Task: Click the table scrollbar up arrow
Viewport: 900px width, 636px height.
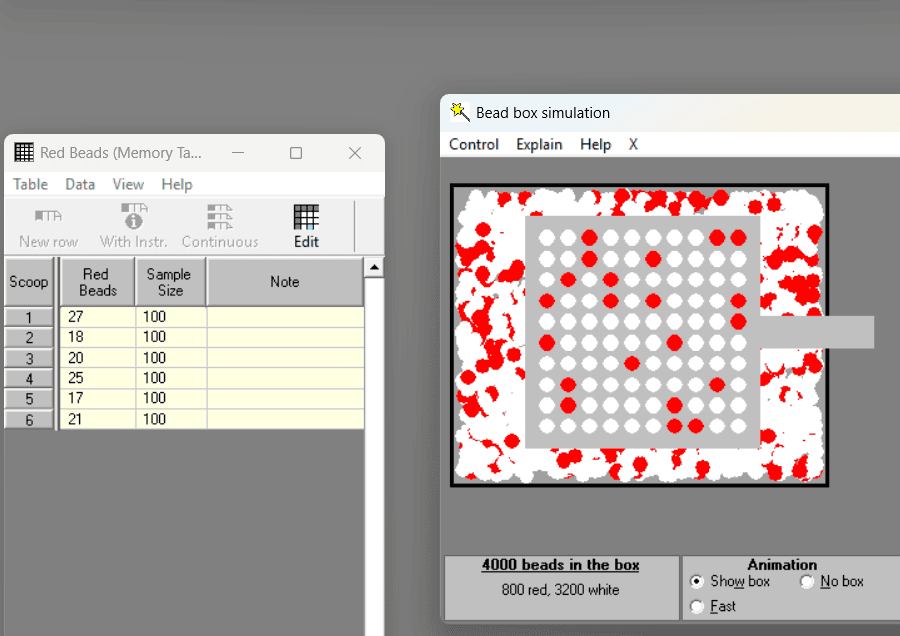Action: [x=374, y=267]
